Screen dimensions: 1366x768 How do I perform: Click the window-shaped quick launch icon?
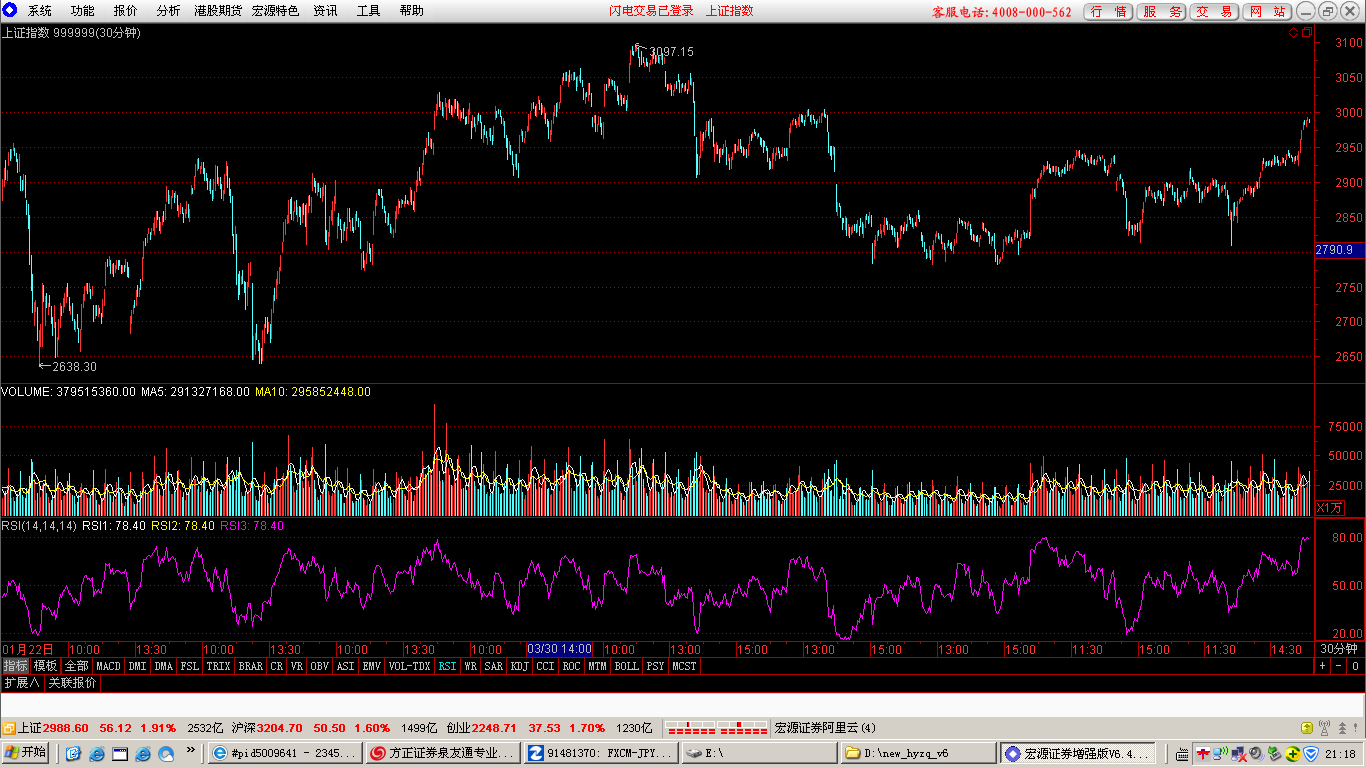click(x=120, y=753)
